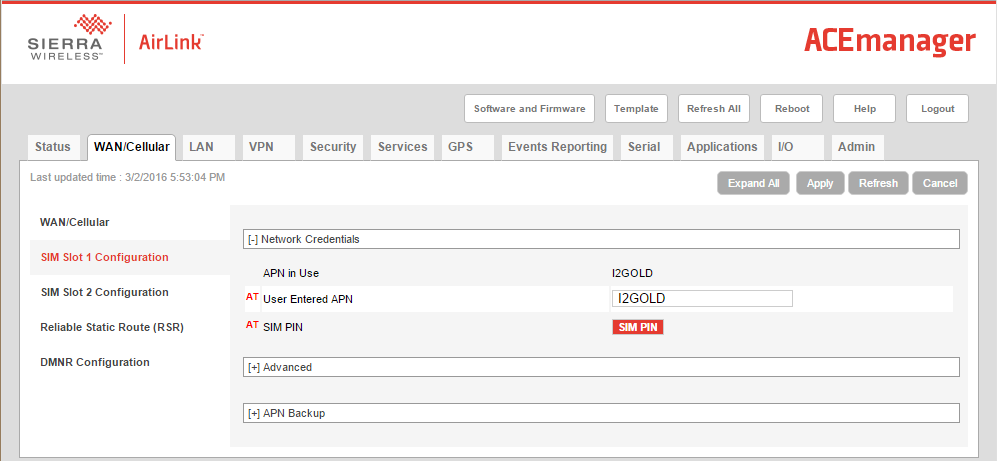Open SIM Slot 2 Configuration
Image resolution: width=997 pixels, height=461 pixels.
104,292
